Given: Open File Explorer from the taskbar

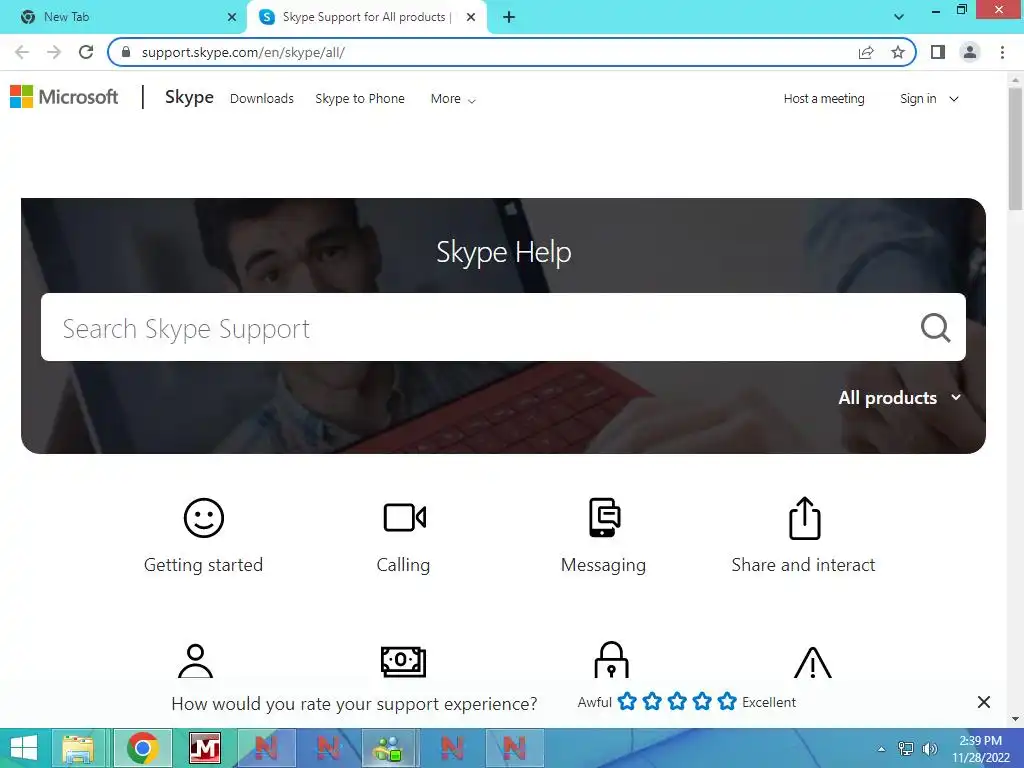Looking at the screenshot, I should click(78, 748).
